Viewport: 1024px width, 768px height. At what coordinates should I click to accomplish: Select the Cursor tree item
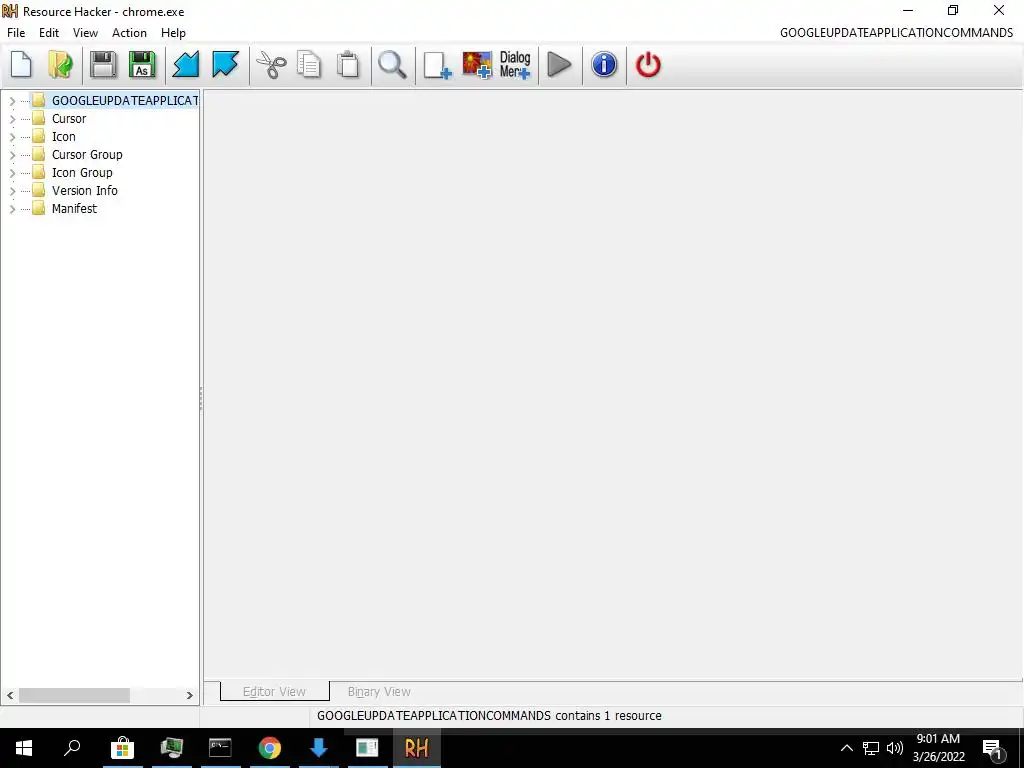pyautogui.click(x=69, y=119)
